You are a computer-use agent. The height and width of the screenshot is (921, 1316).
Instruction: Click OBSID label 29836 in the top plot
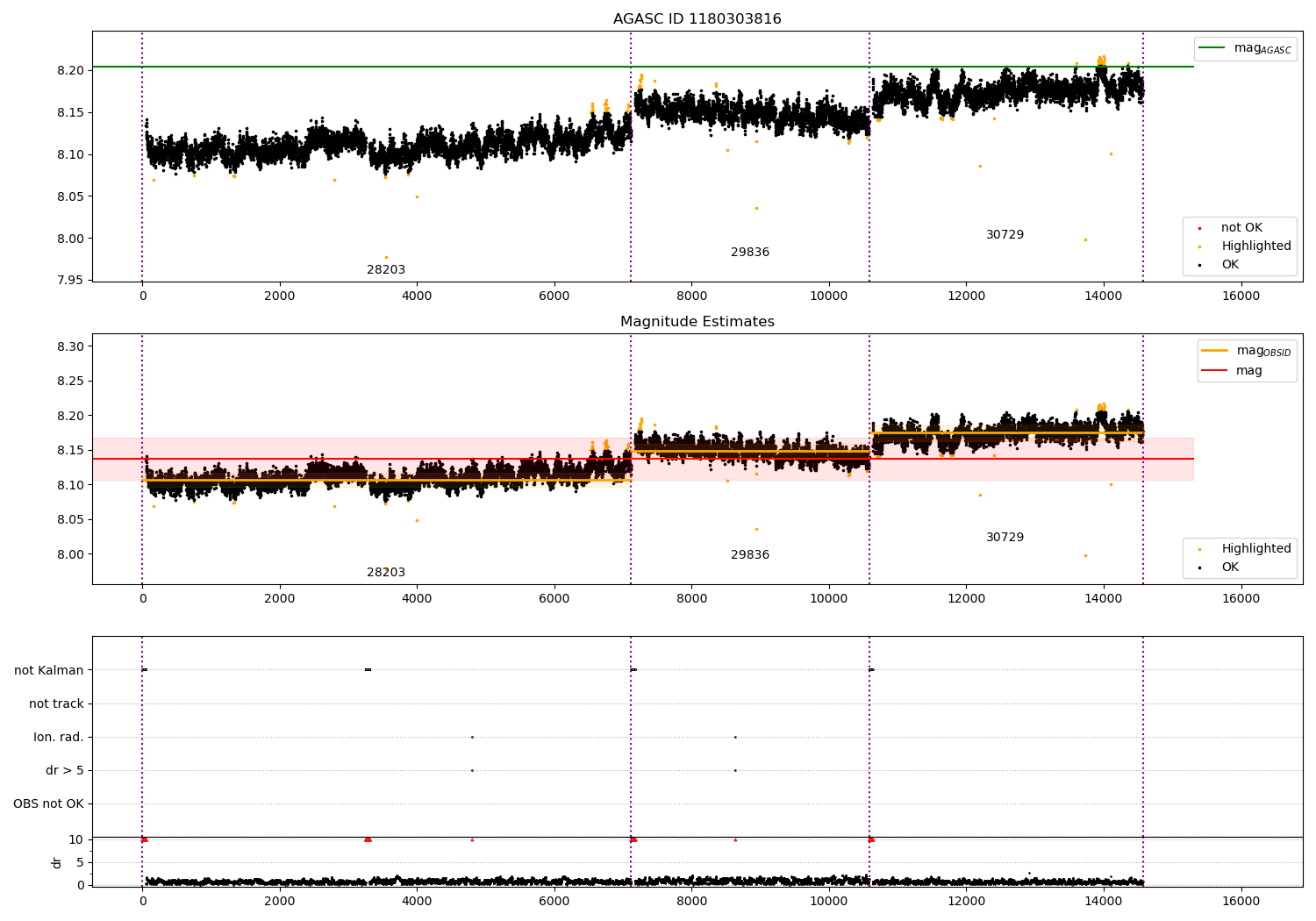(x=750, y=253)
